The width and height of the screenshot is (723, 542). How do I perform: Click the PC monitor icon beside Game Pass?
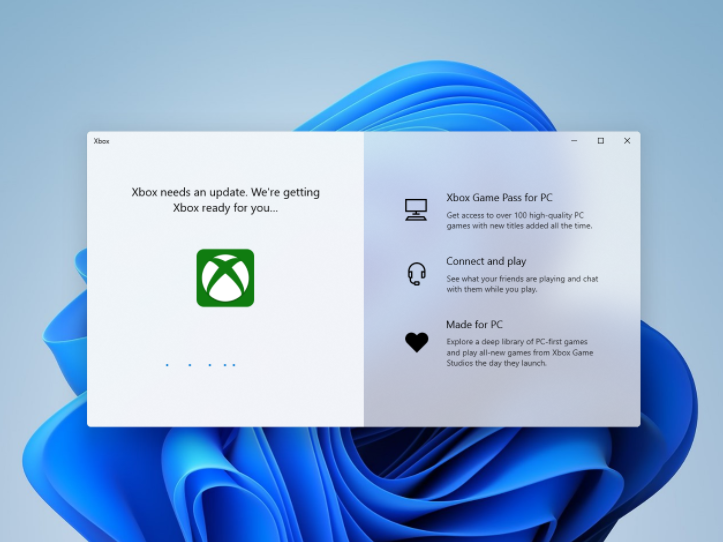click(x=416, y=210)
